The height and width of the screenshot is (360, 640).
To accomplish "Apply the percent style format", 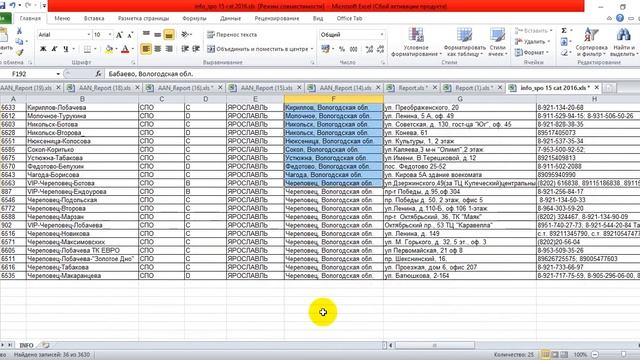I will click(x=342, y=49).
